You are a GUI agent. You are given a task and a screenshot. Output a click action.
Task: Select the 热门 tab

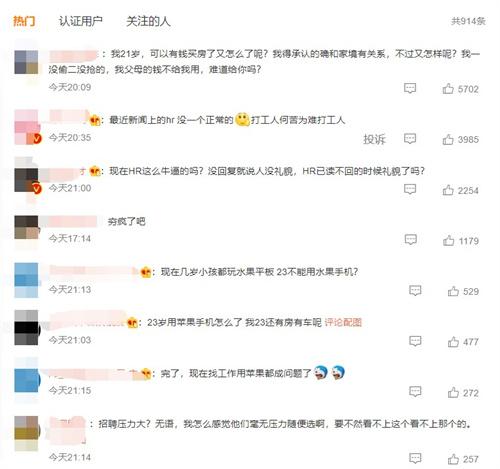click(24, 21)
